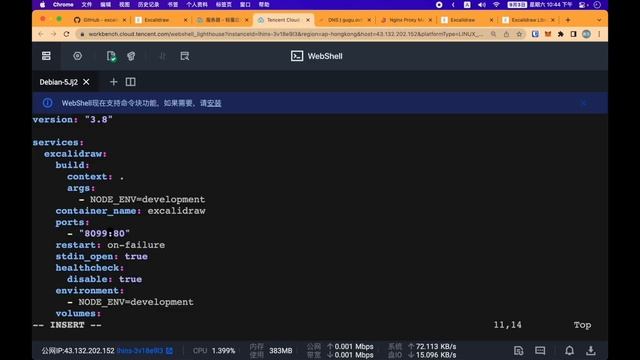Expand the Chrome tab search chevron

[x=599, y=20]
